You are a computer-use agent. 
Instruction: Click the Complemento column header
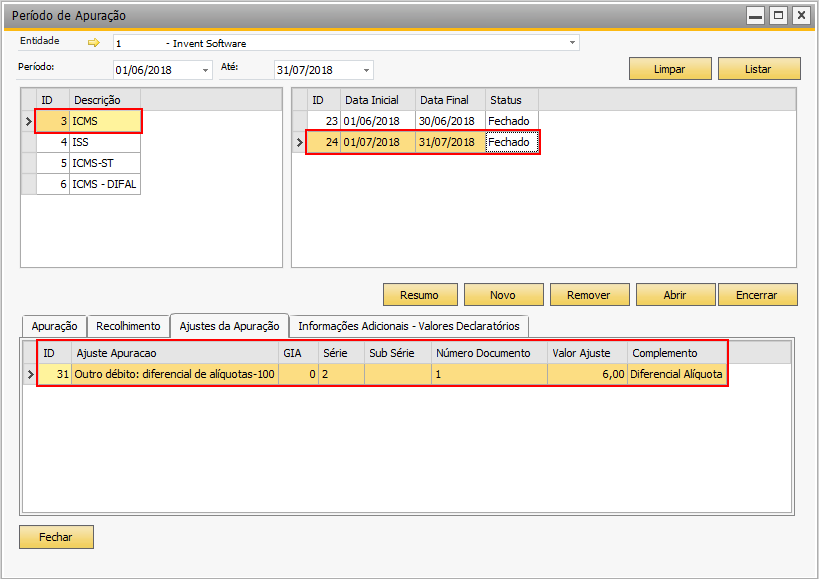(677, 353)
